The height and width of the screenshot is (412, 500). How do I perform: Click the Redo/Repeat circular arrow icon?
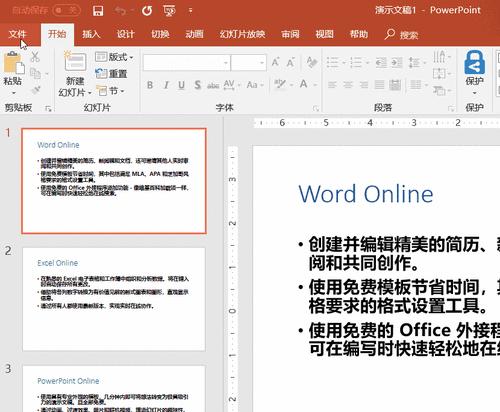tap(147, 11)
